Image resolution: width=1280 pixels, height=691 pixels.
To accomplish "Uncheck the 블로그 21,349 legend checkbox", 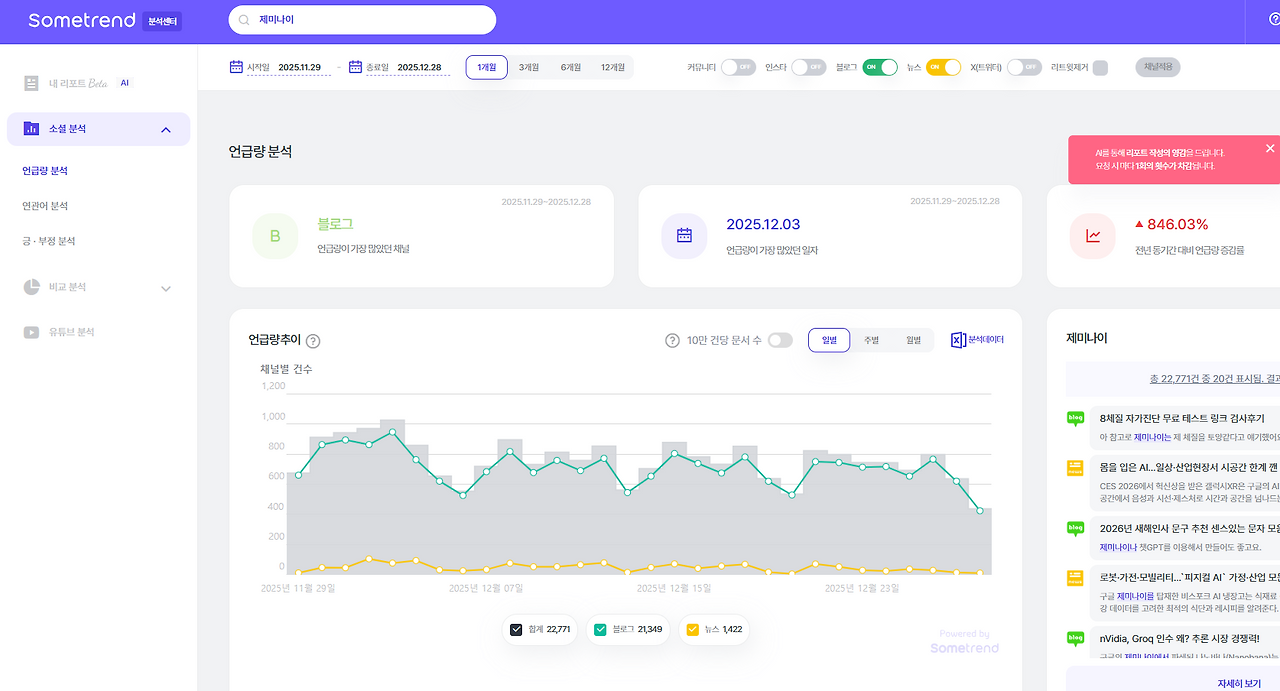I will pos(600,629).
